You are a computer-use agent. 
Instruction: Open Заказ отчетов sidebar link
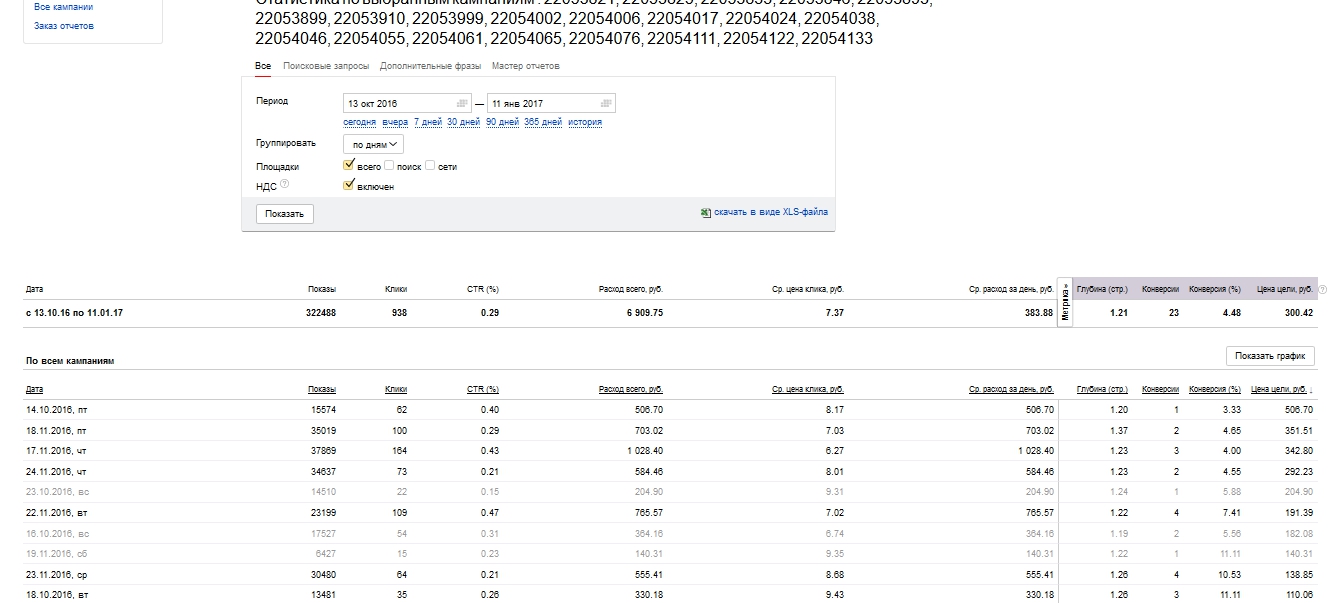click(64, 26)
